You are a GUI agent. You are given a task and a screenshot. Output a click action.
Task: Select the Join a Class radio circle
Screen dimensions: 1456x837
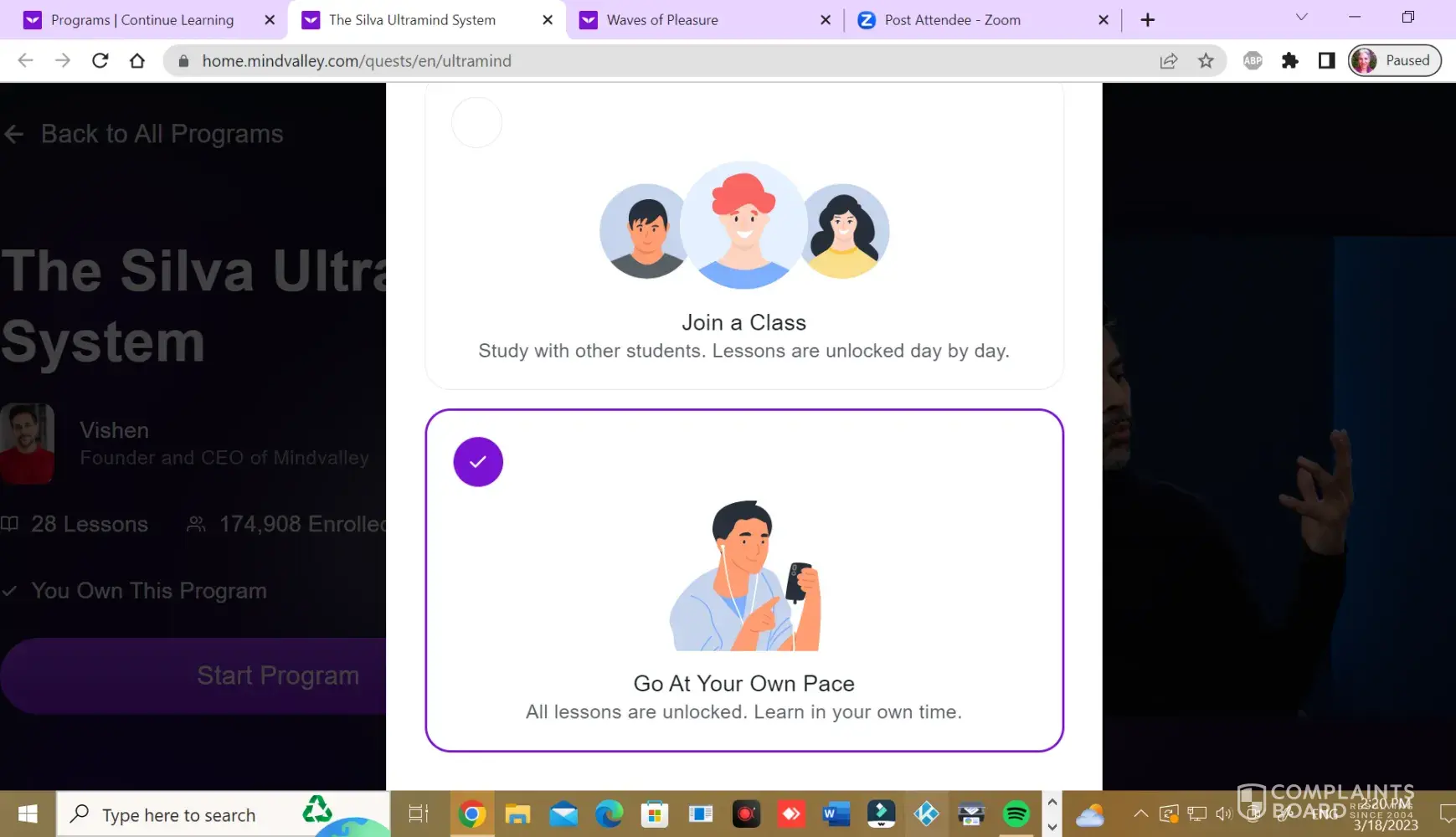tap(476, 123)
